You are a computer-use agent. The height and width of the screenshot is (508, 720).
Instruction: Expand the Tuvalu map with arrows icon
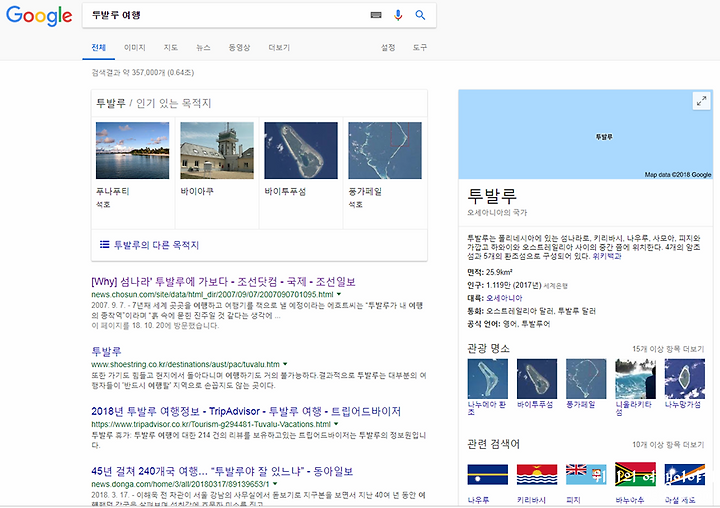[701, 101]
